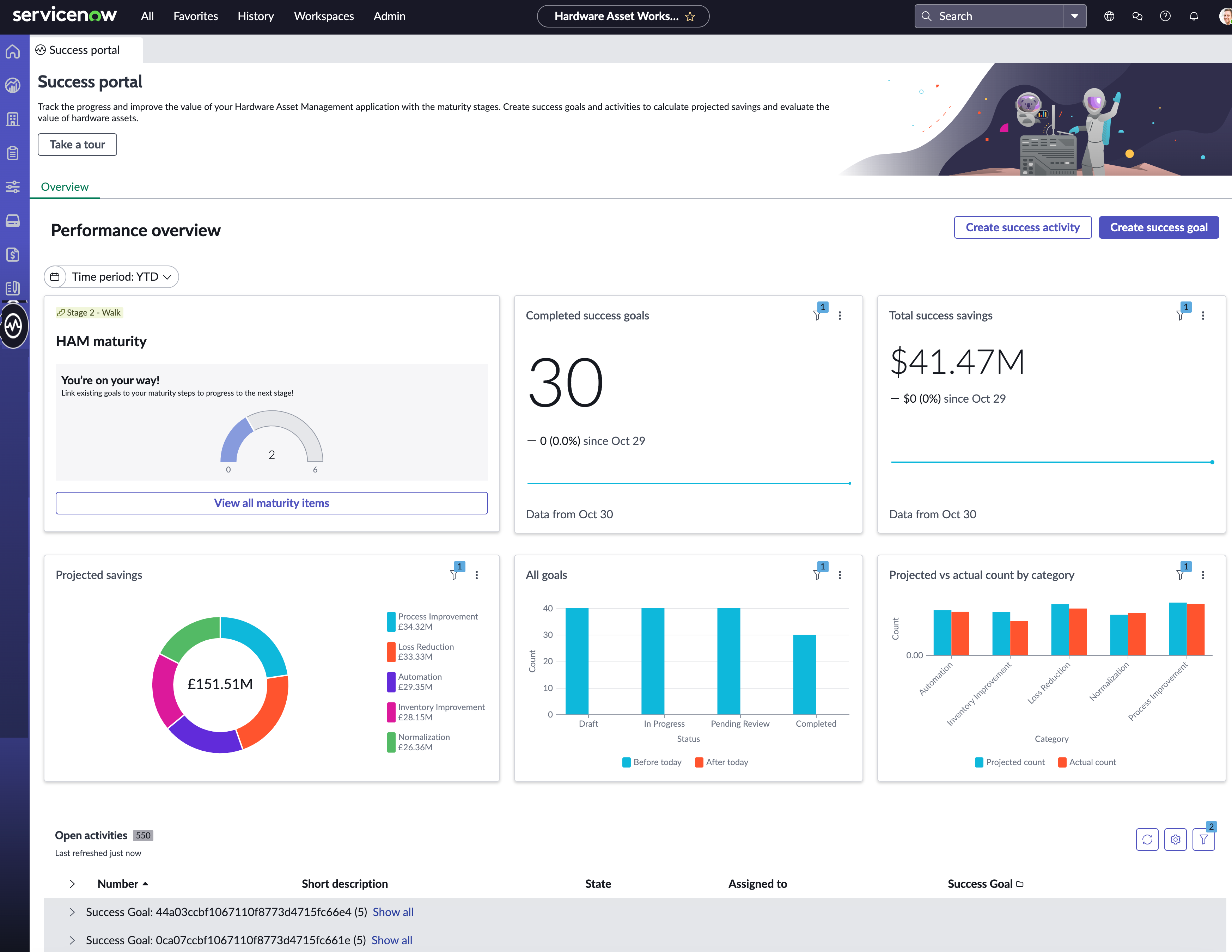Screen dimensions: 1232x952
Task: Click Create success goal button
Action: [x=1159, y=227]
